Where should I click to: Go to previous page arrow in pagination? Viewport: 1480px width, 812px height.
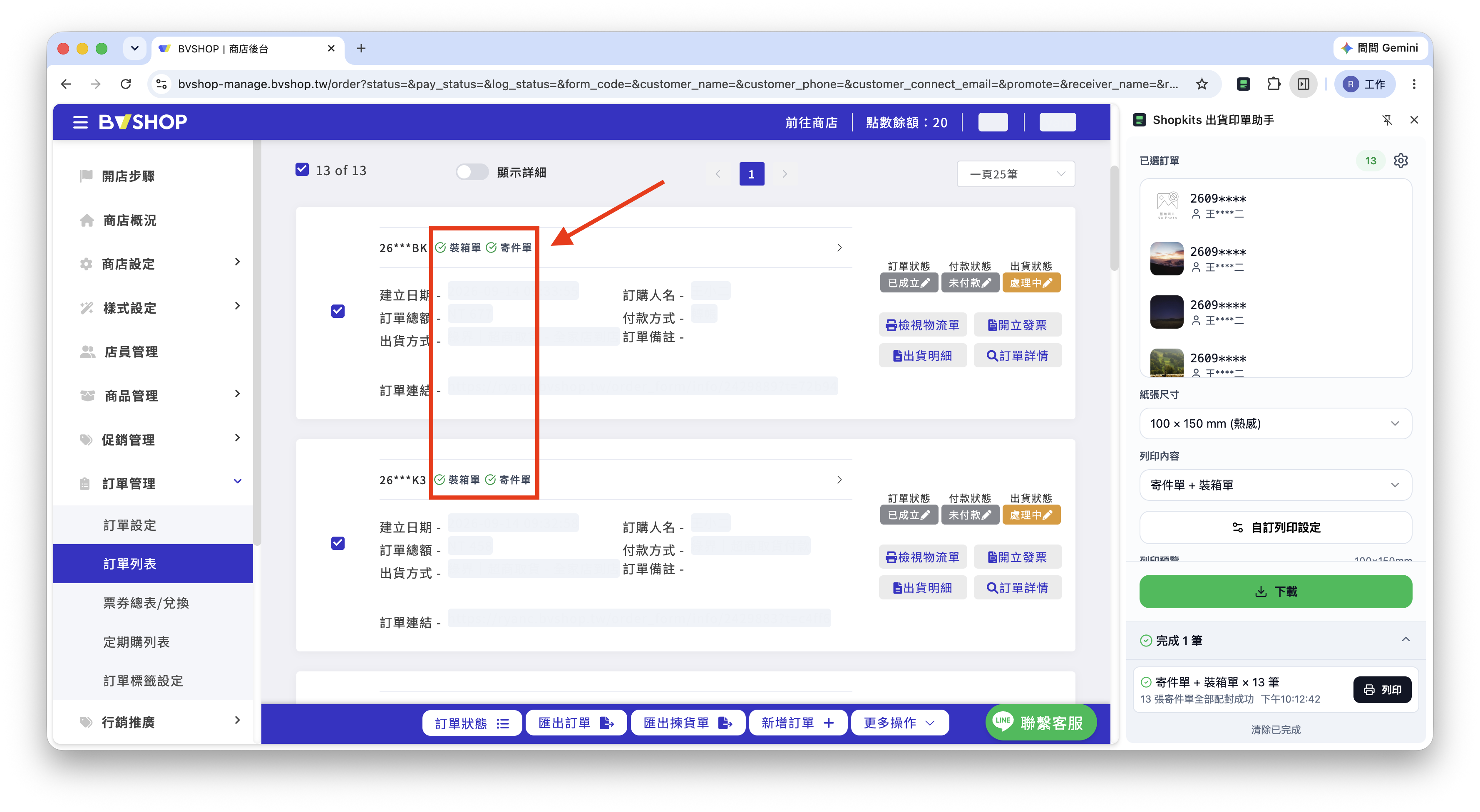(x=718, y=174)
